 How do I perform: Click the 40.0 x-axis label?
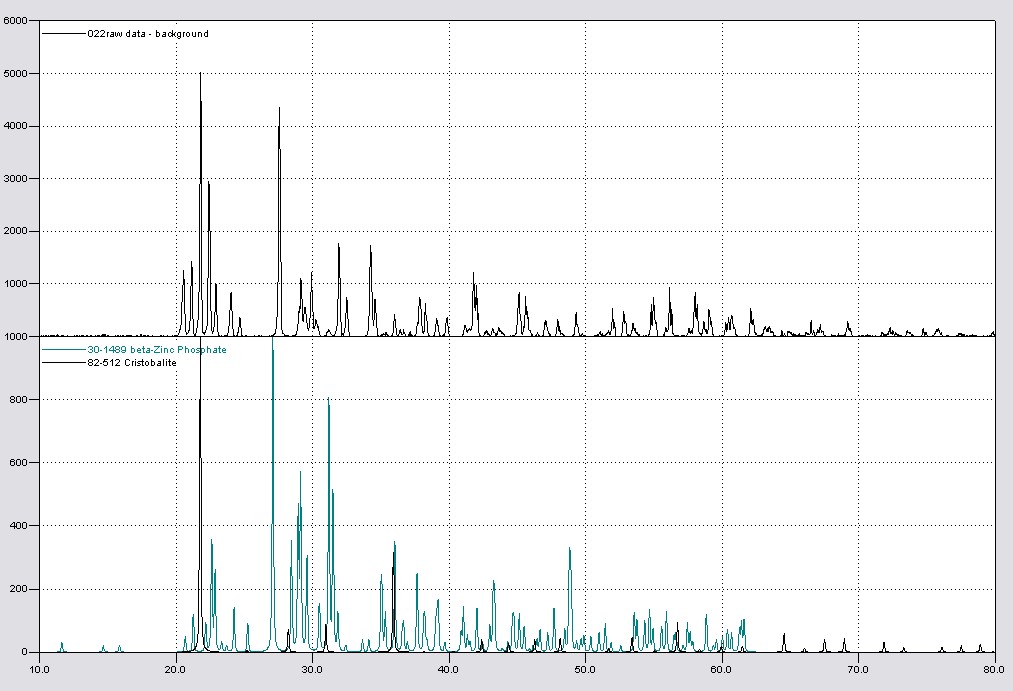448,670
